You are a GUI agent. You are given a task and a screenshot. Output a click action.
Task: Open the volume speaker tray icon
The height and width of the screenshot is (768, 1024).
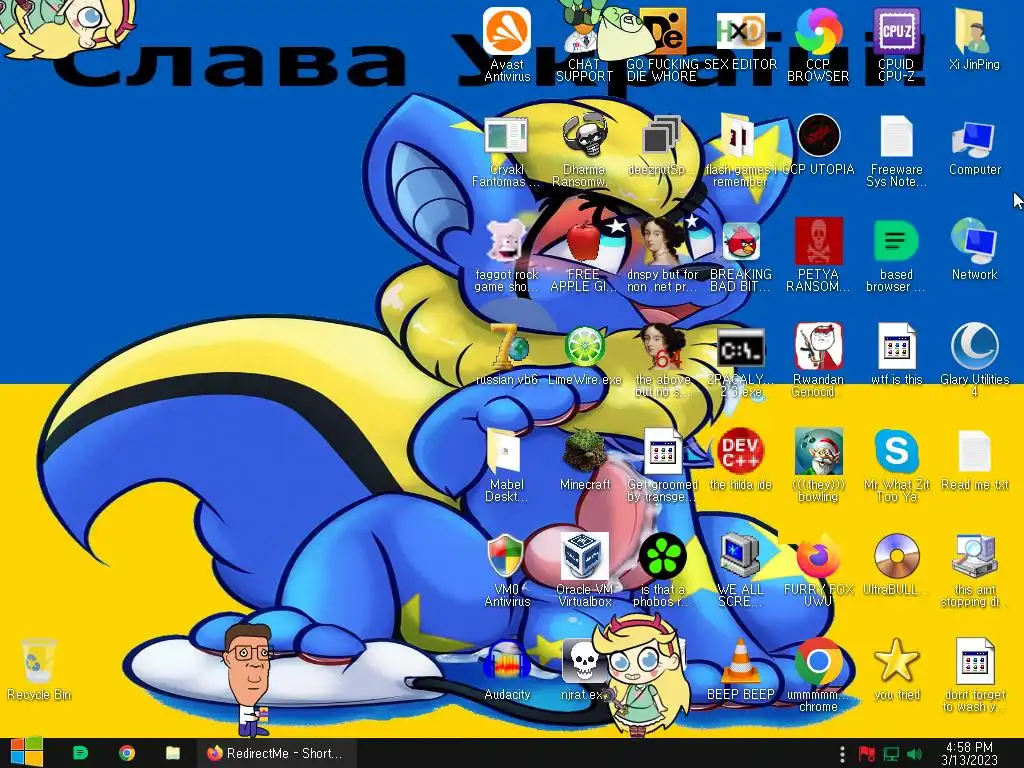(x=915, y=754)
